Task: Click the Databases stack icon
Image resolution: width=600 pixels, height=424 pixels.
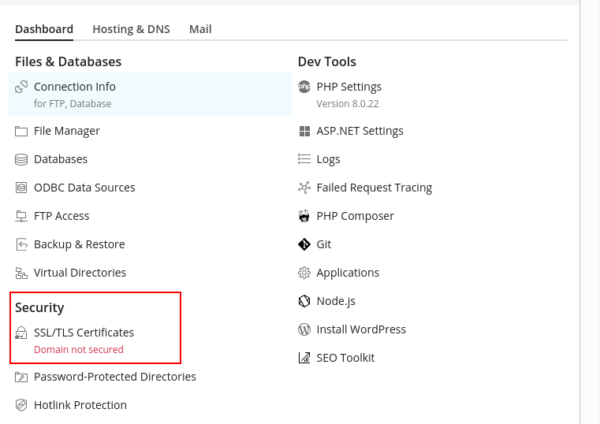Action: (22, 159)
